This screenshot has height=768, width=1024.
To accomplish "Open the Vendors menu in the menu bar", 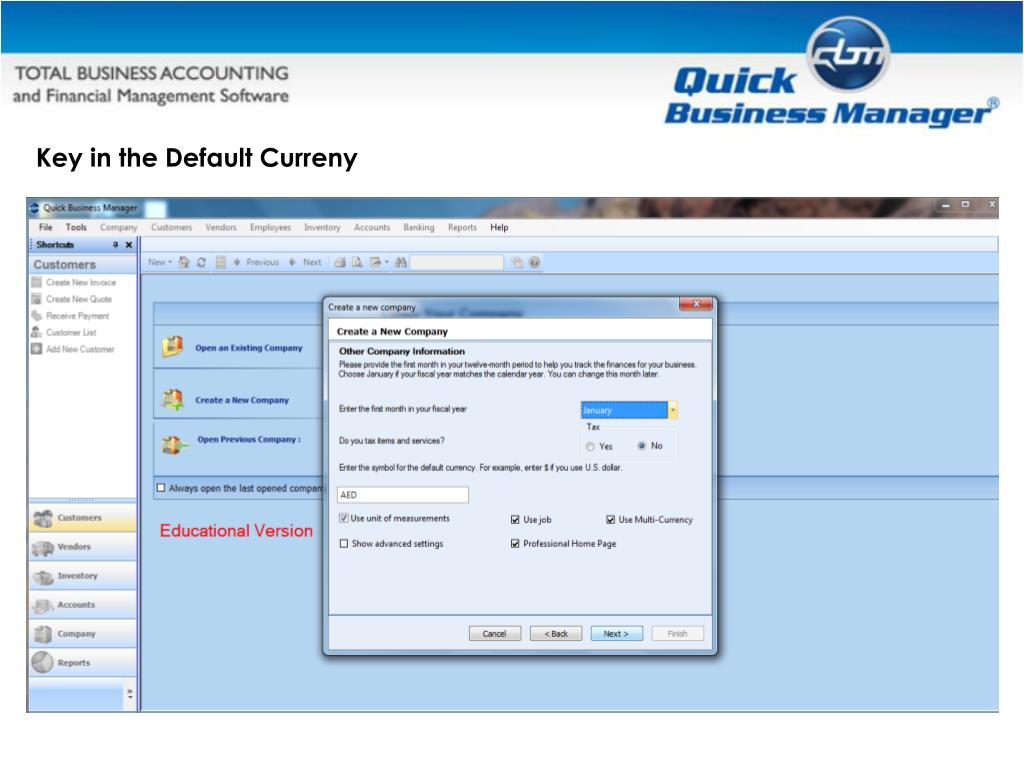I will (x=221, y=227).
